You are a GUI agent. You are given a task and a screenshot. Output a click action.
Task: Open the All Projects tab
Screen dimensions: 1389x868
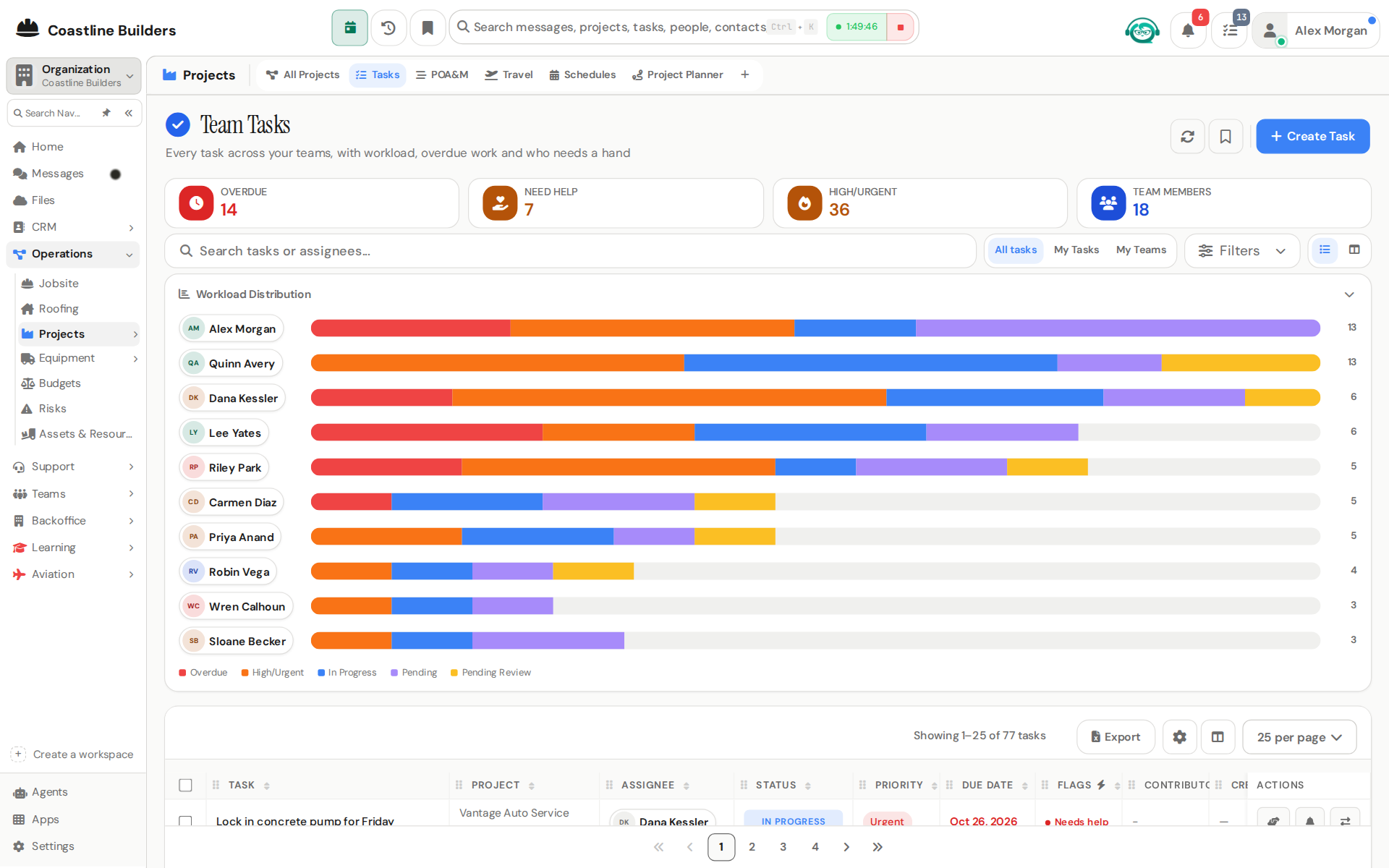coord(302,75)
